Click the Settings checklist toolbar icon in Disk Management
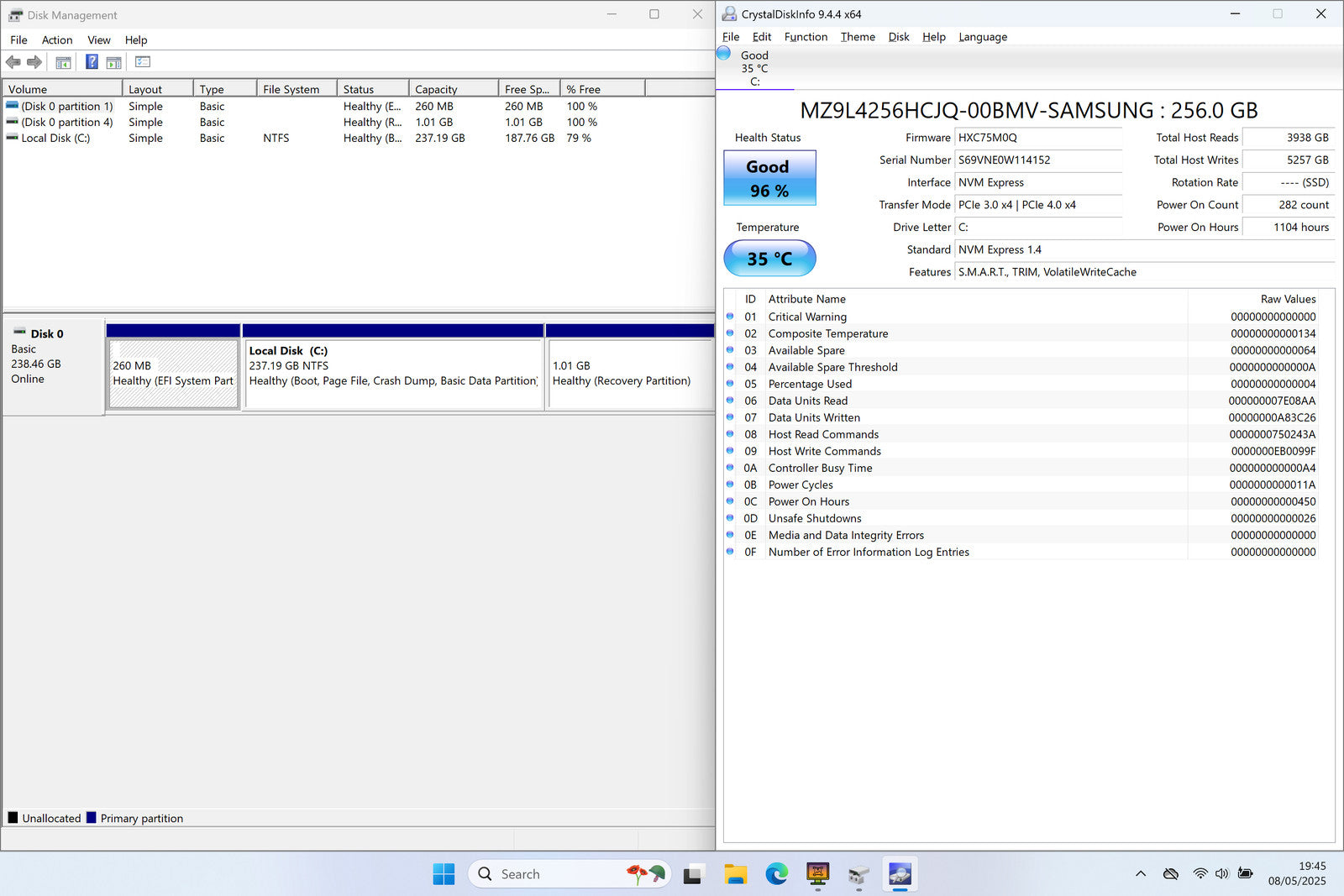The width and height of the screenshot is (1344, 896). pyautogui.click(x=143, y=62)
